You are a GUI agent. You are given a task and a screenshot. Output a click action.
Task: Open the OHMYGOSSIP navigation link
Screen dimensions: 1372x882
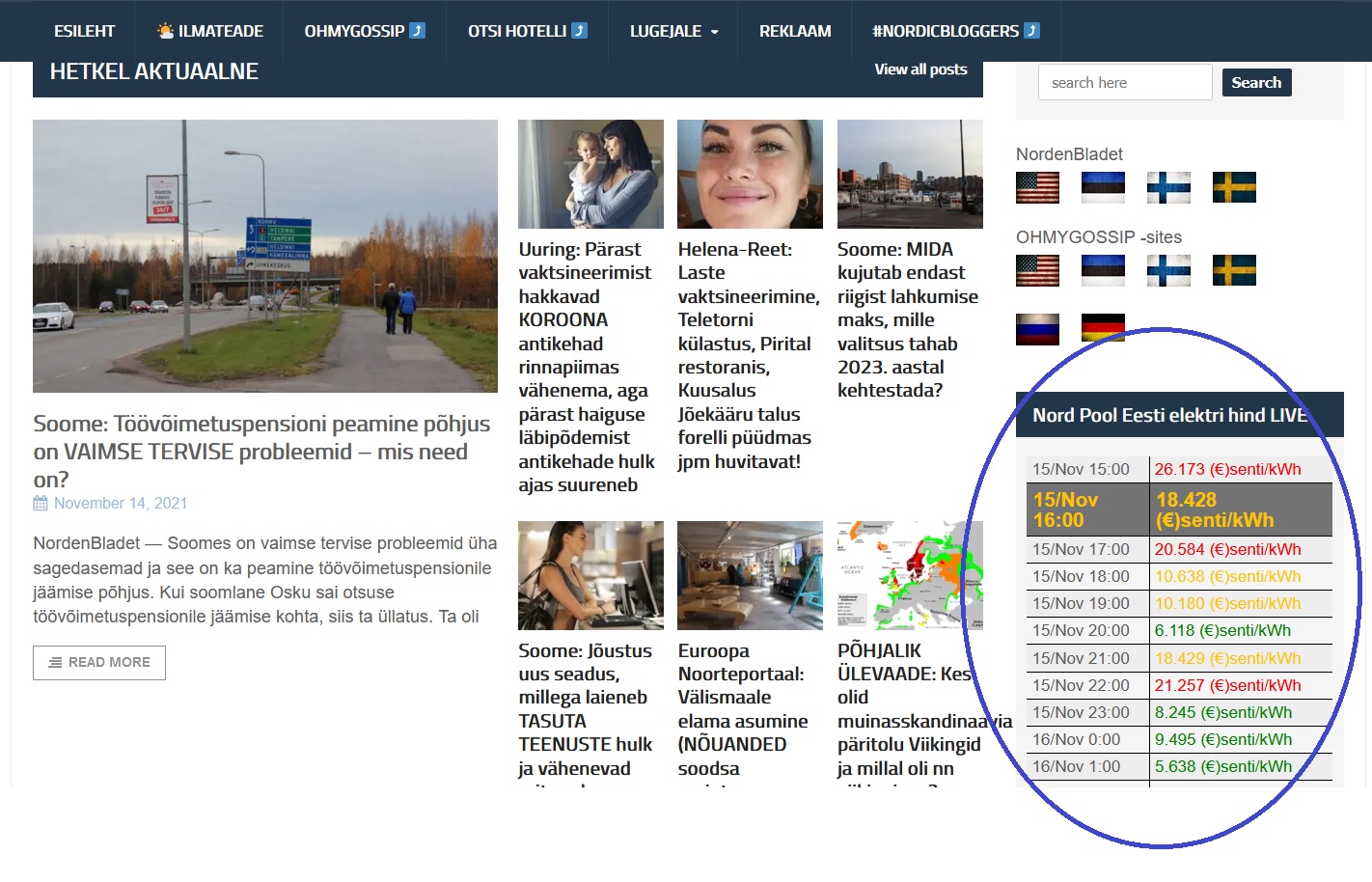point(364,31)
